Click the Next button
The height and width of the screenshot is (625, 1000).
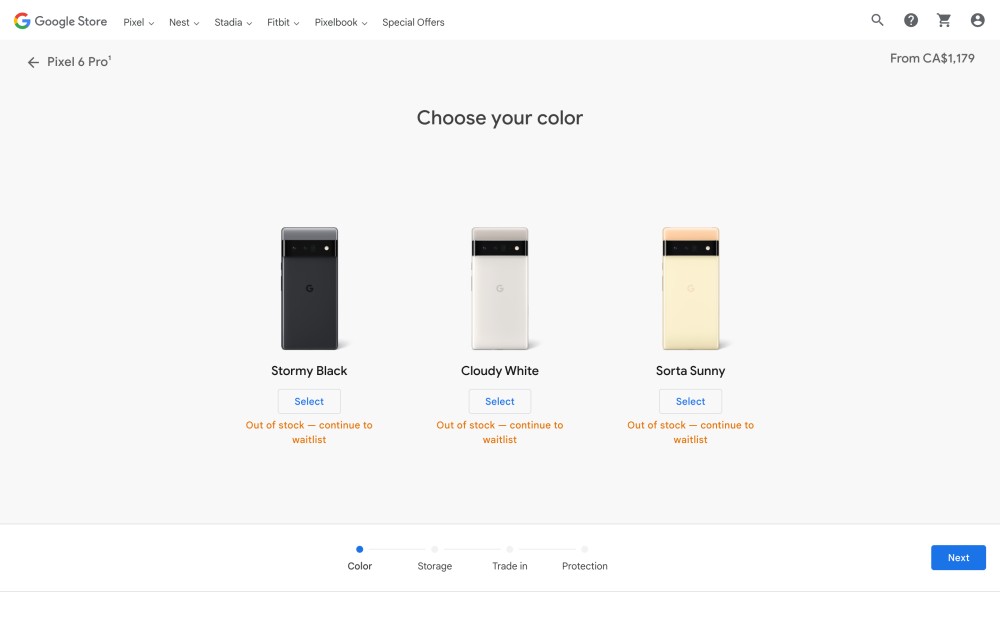coord(958,557)
